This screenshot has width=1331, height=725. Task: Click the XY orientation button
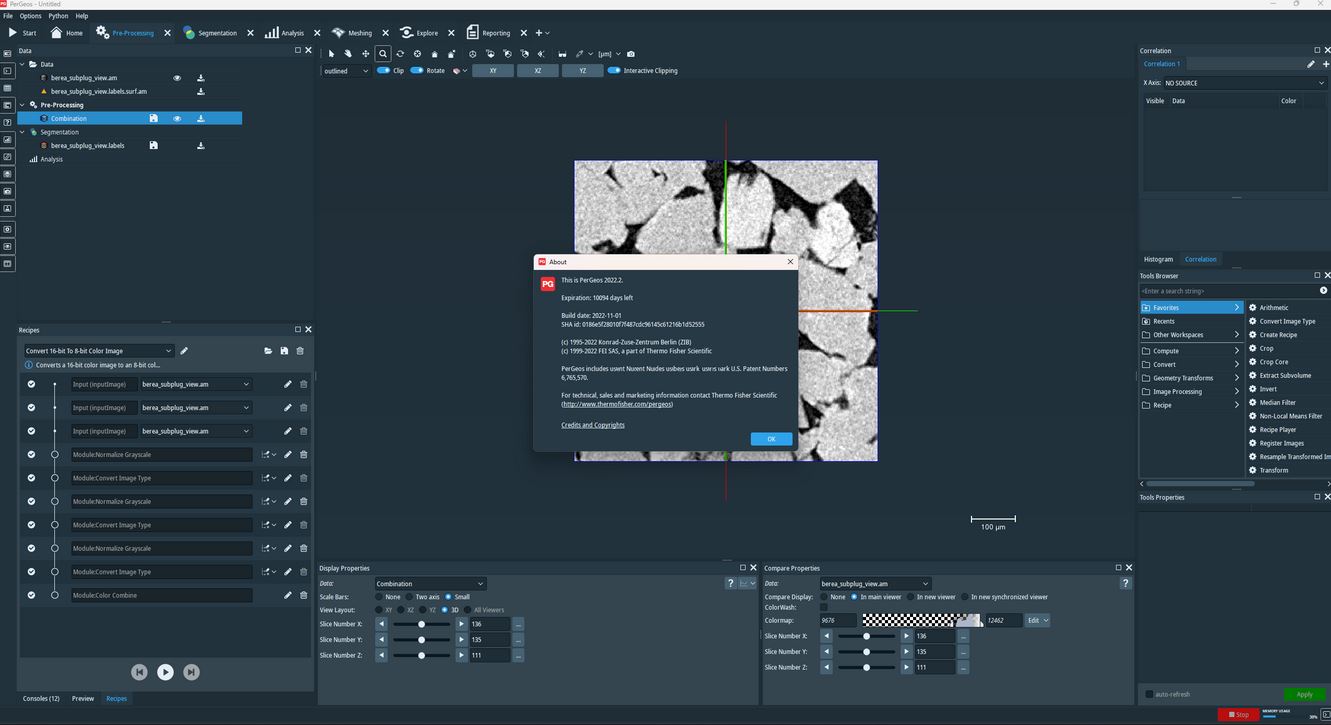pos(493,71)
